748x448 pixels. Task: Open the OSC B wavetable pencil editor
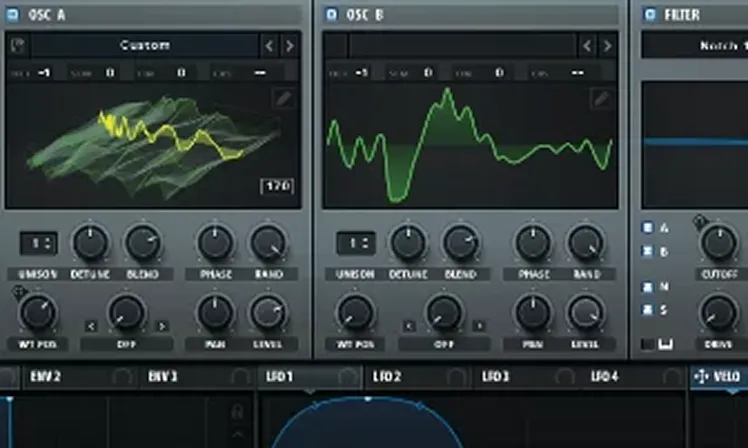(600, 98)
